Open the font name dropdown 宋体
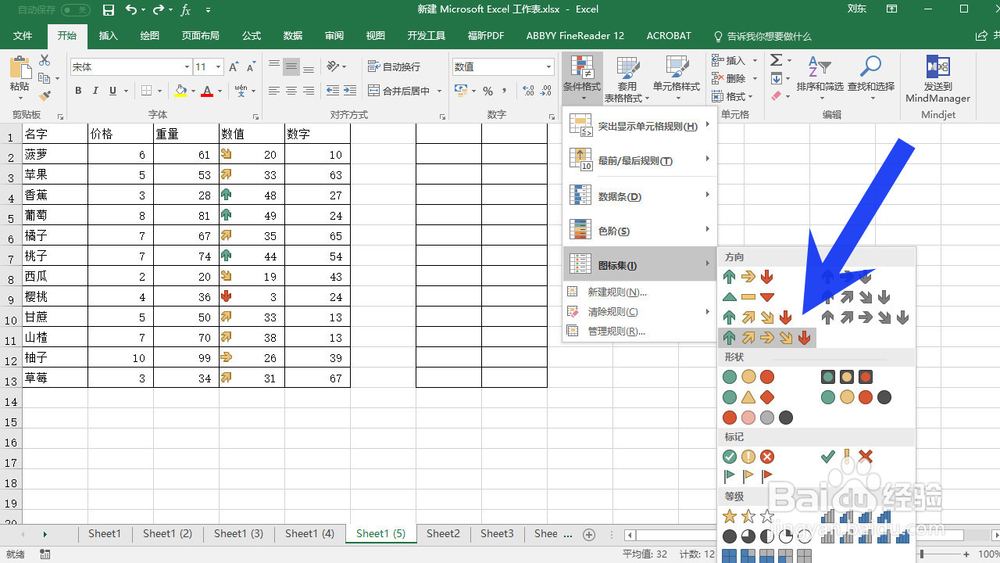1000x563 pixels. (187, 67)
